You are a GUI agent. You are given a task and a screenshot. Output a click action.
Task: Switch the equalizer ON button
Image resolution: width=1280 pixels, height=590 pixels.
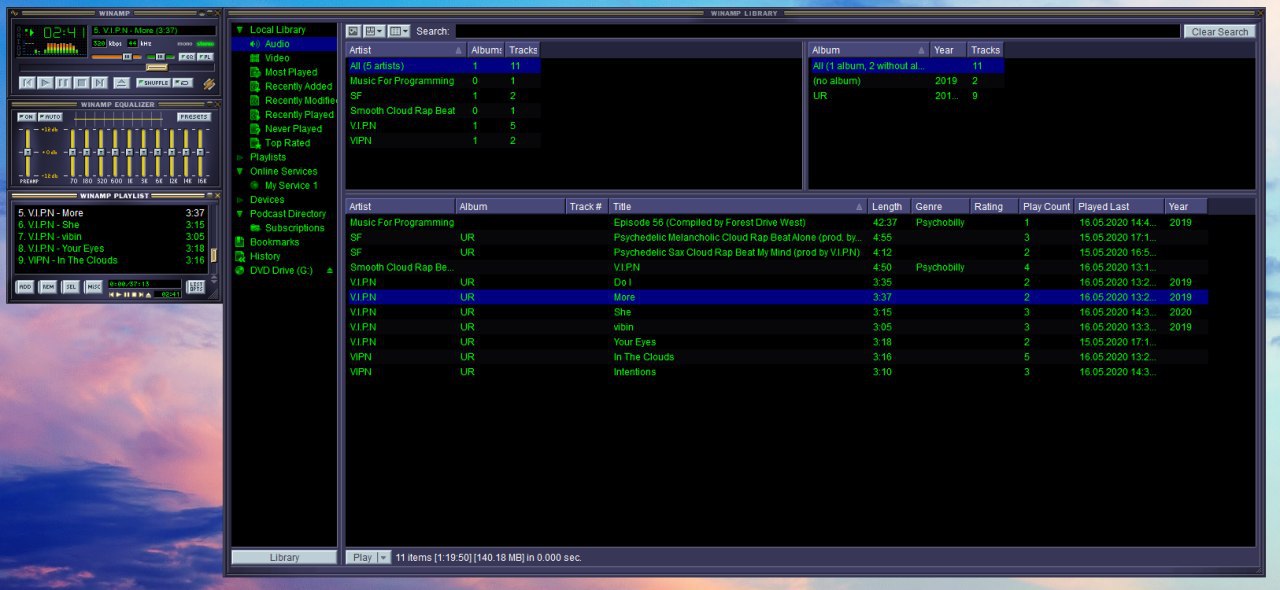pyautogui.click(x=26, y=117)
